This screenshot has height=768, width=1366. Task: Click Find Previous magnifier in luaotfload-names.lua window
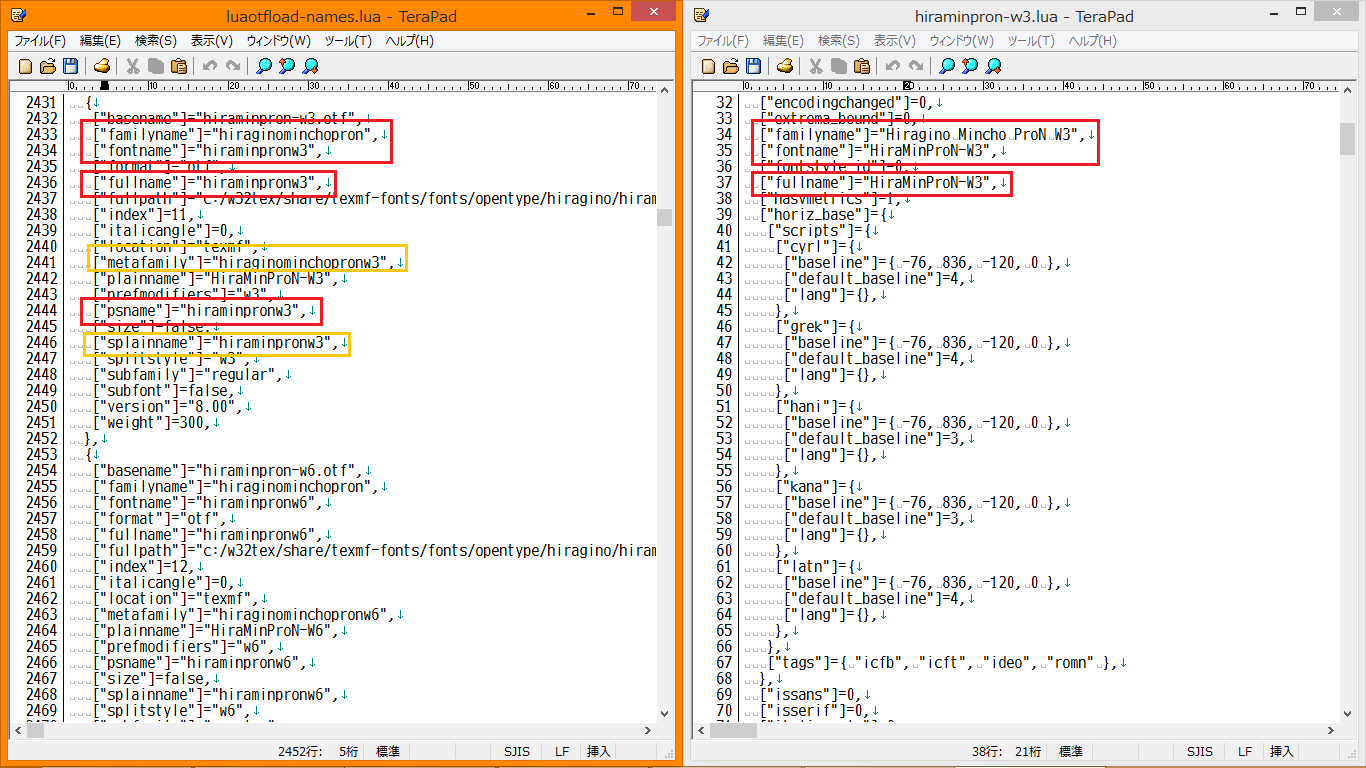pos(287,66)
